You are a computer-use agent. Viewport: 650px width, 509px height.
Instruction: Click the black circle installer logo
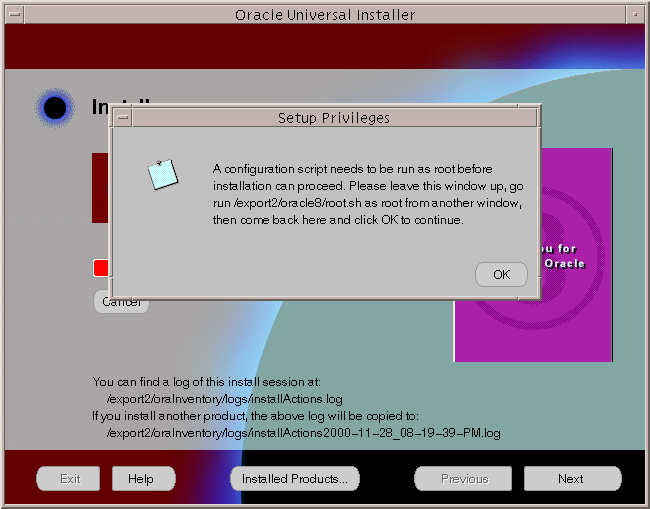[x=55, y=108]
